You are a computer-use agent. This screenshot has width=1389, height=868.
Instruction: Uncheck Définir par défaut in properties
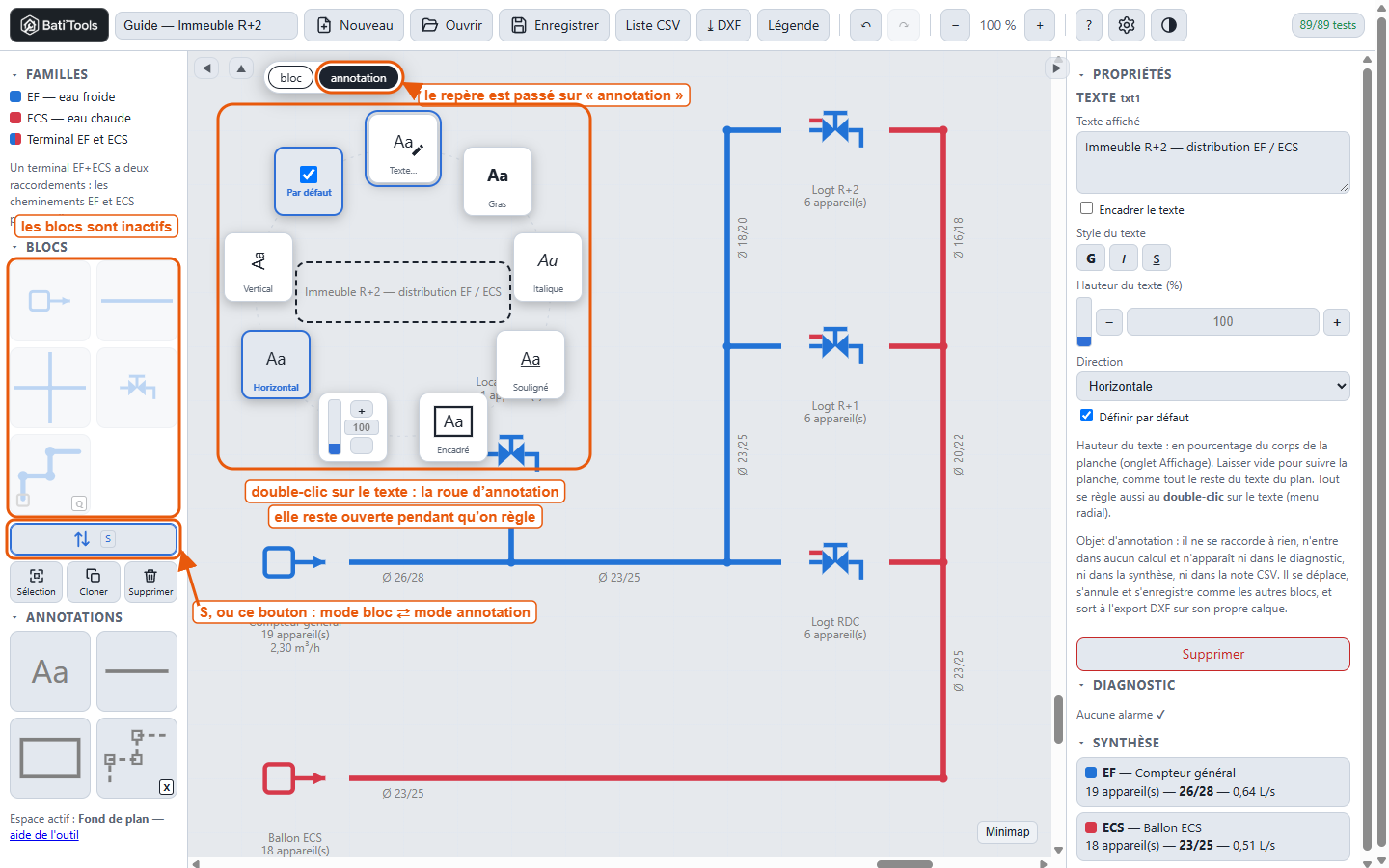(x=1087, y=416)
